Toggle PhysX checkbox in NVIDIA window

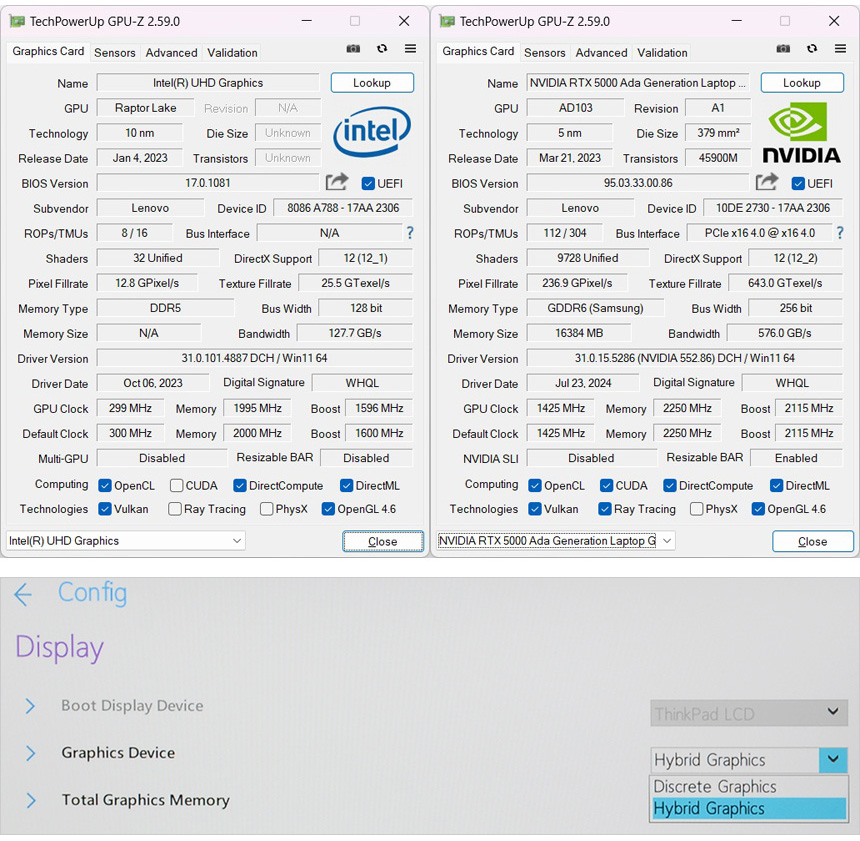click(697, 509)
